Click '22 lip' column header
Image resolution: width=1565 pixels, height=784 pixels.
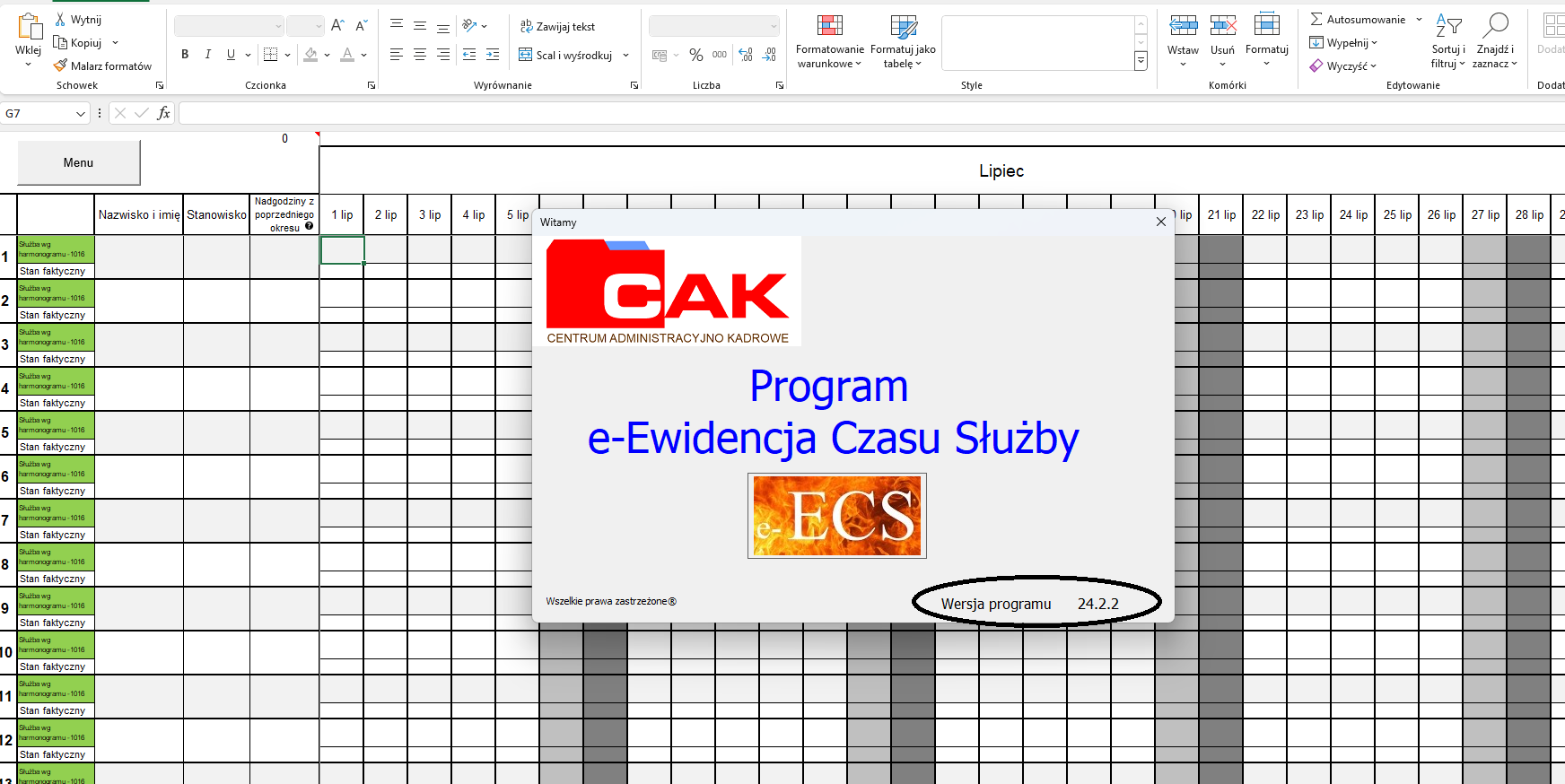(1265, 215)
